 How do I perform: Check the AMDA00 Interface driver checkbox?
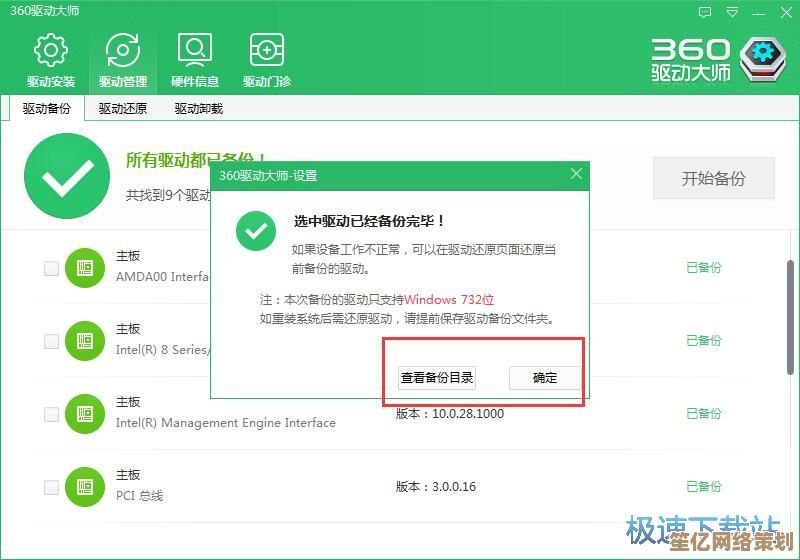click(x=51, y=268)
